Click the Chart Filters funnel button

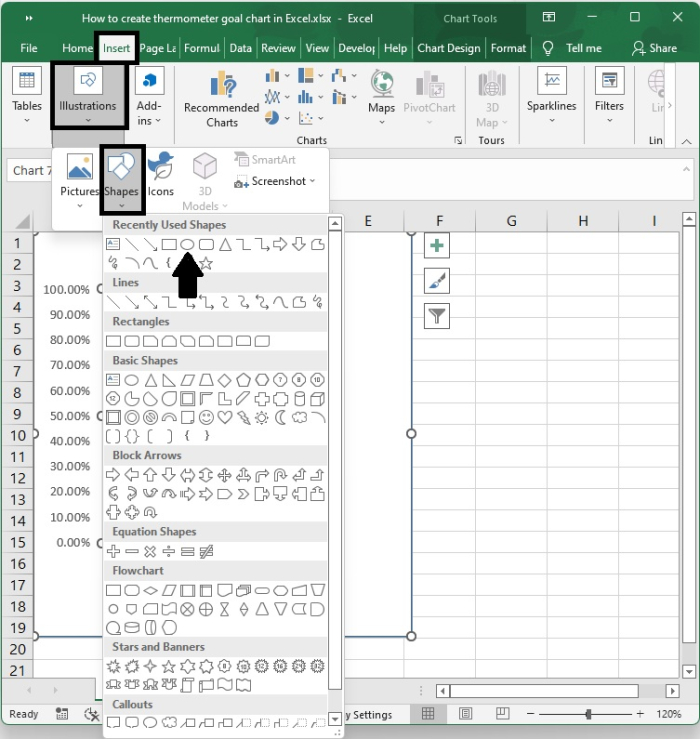click(436, 316)
